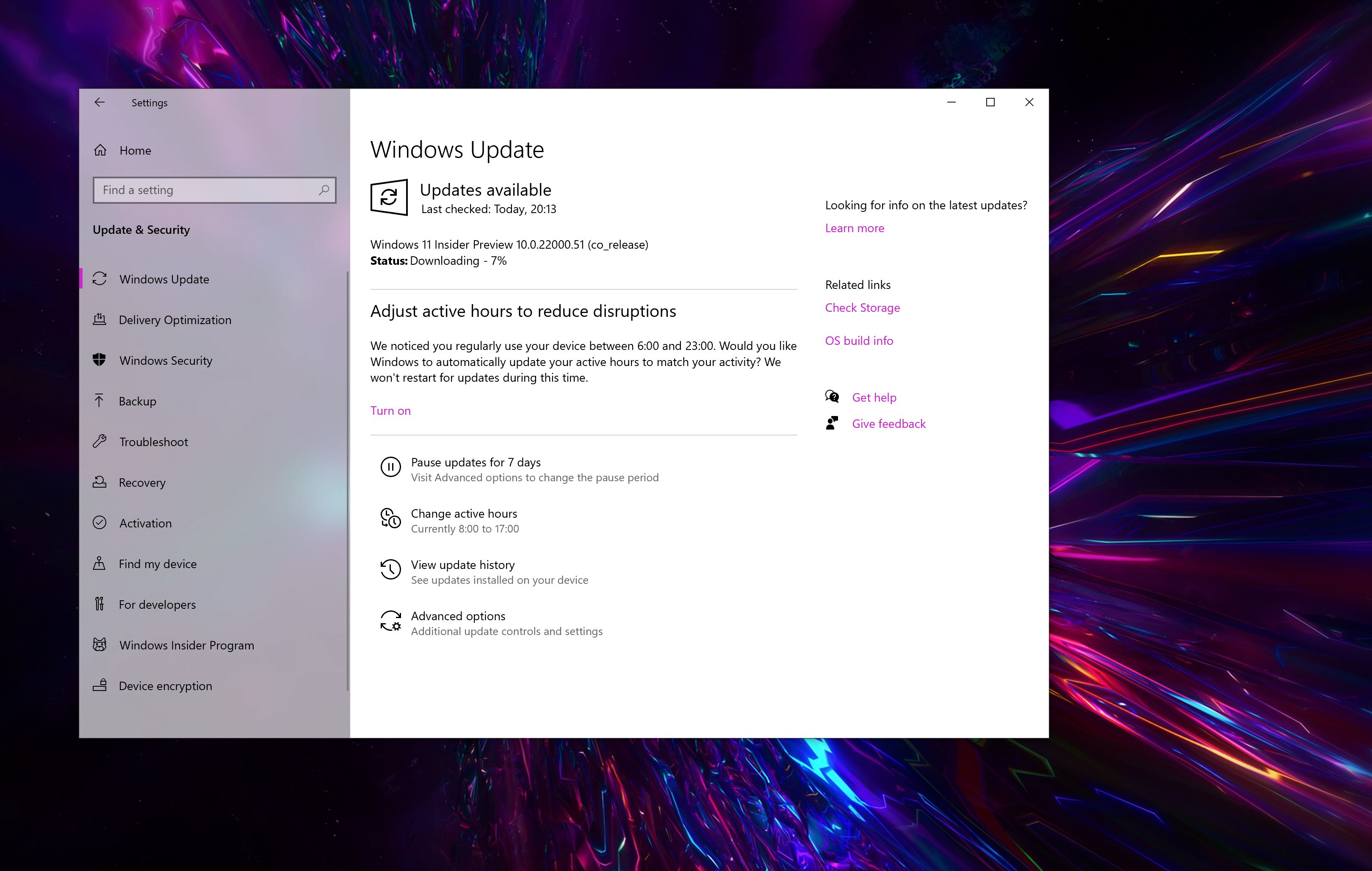Open Advanced options via its gear icon
This screenshot has height=871, width=1372.
click(x=390, y=622)
